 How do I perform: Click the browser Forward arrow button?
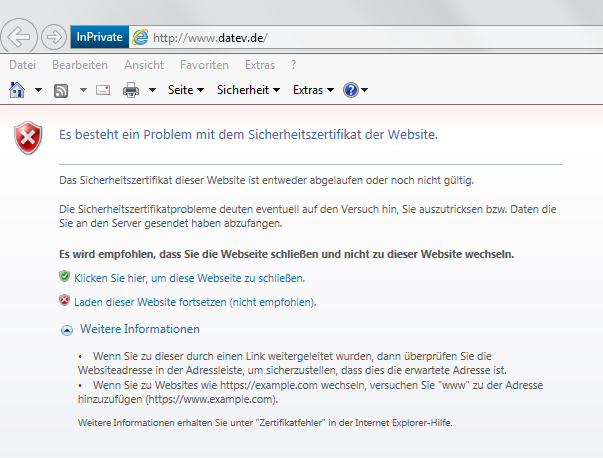click(54, 37)
